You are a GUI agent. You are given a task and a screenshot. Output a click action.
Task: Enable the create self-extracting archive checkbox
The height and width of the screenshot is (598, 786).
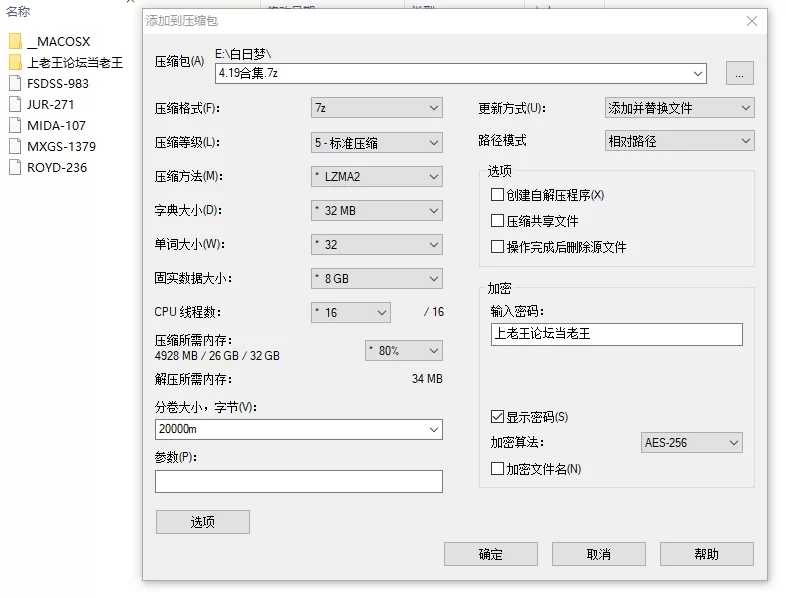tap(497, 195)
